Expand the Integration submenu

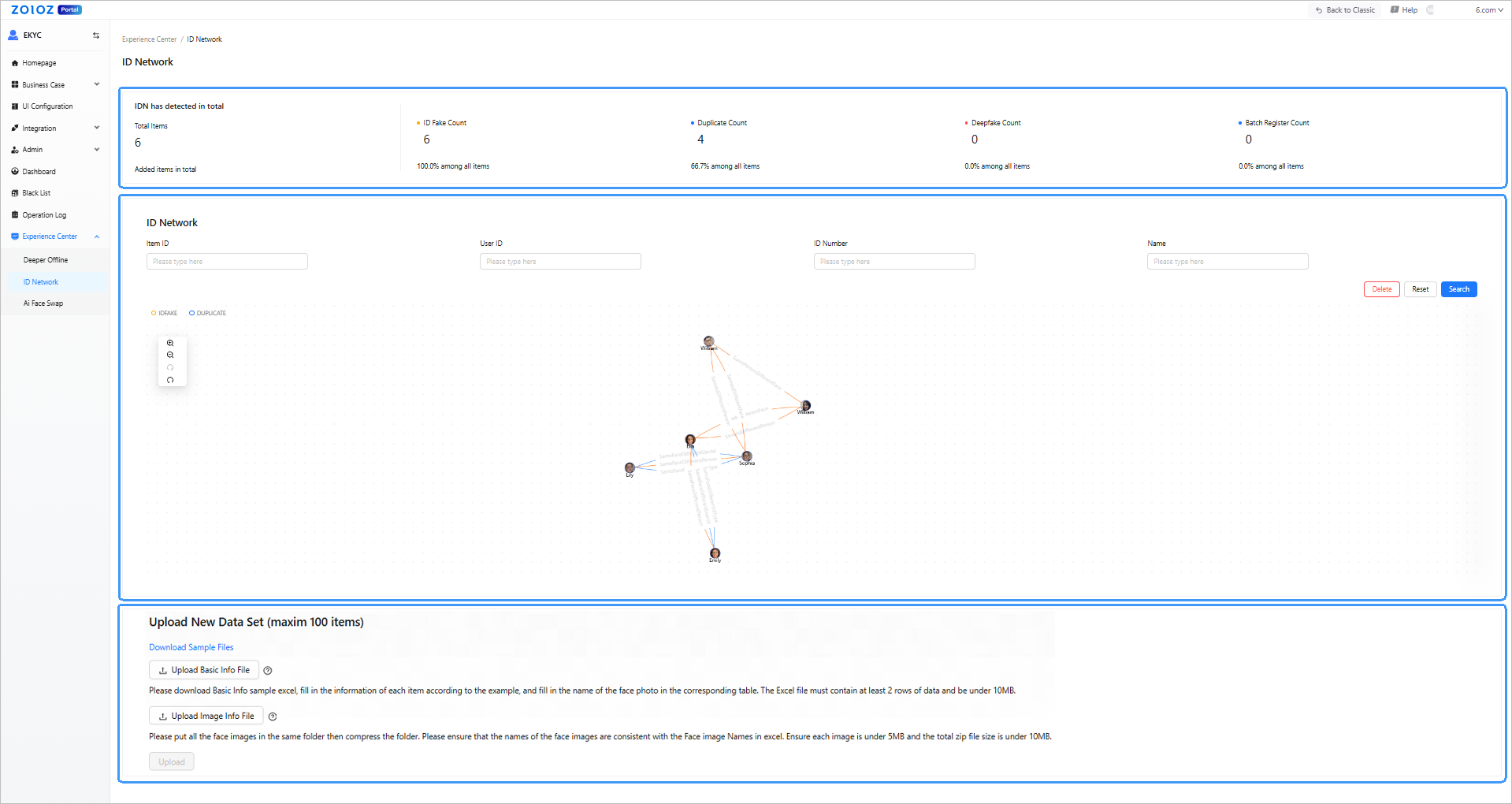click(97, 128)
